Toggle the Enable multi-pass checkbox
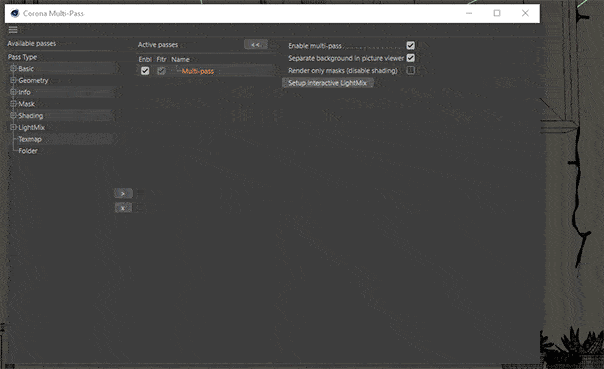 pos(411,45)
